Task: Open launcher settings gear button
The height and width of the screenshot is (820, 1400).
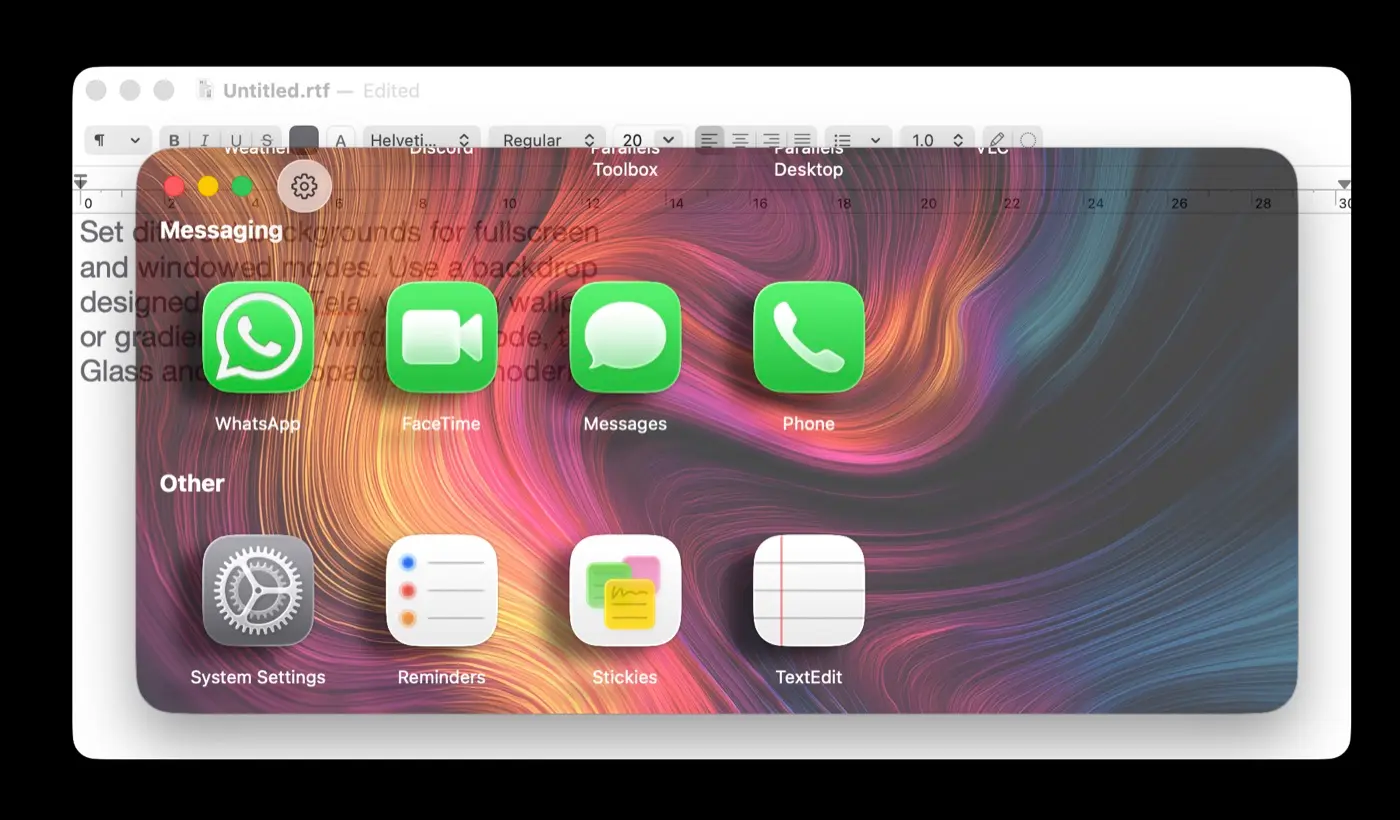Action: click(x=304, y=185)
